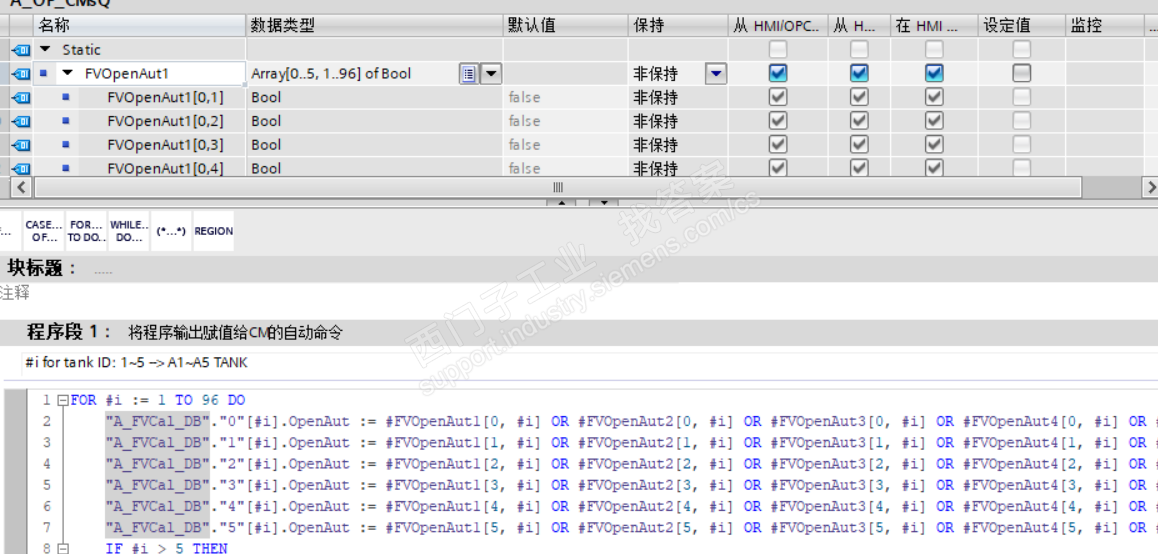
Task: Click #FVOpenAut2[5, #i] on code line 7
Action: click(x=656, y=527)
